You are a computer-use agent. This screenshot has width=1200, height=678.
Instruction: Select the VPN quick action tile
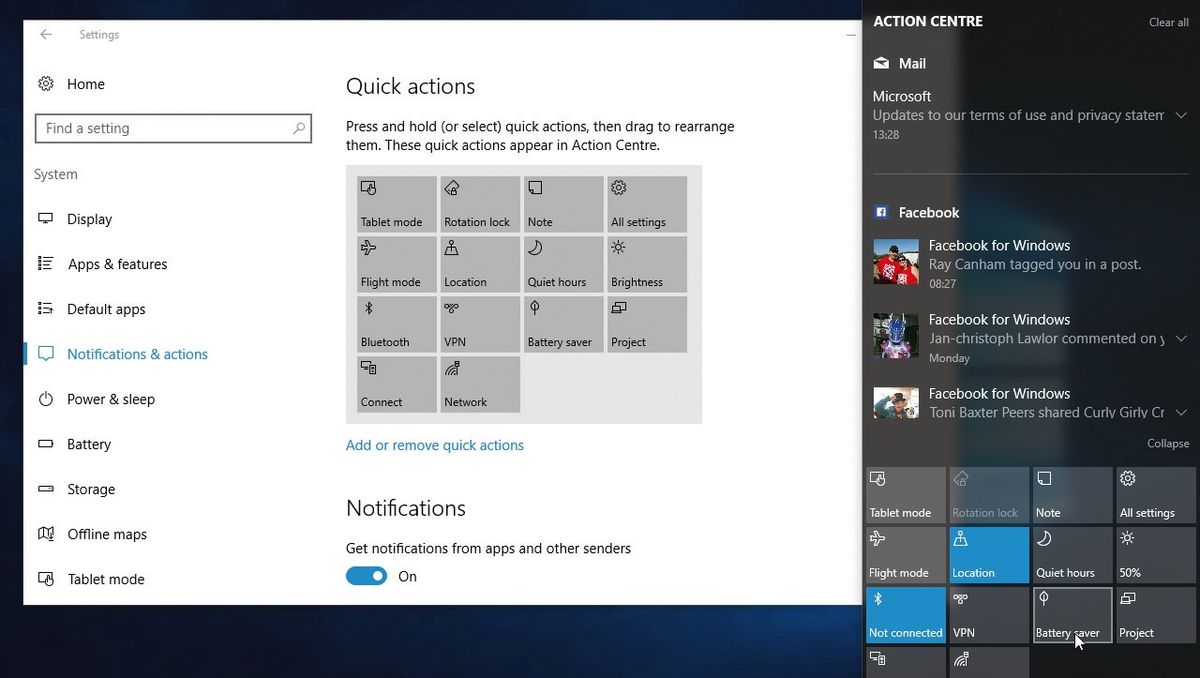click(x=479, y=324)
